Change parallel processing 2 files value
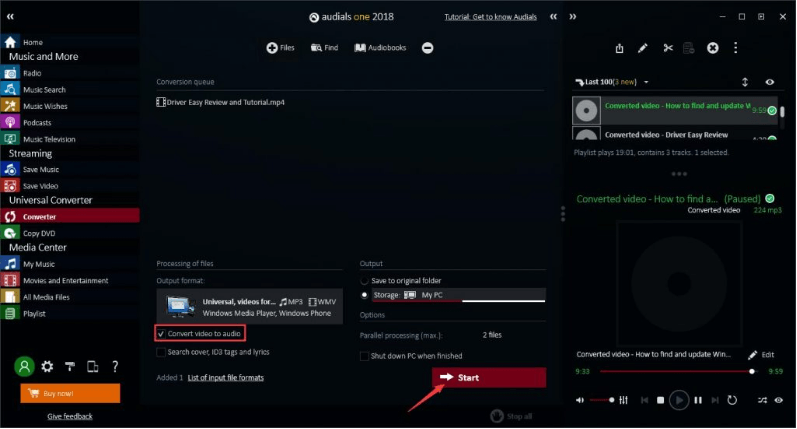The height and width of the screenshot is (429, 797). (x=492, y=335)
